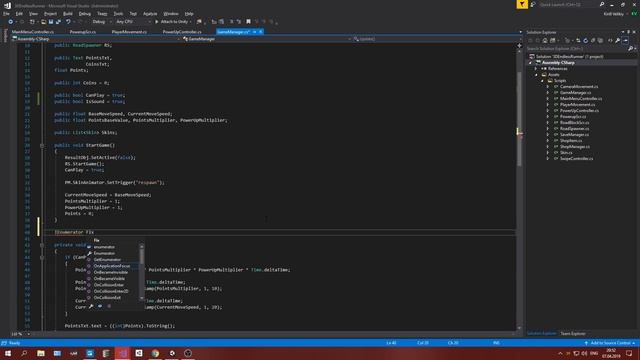
Task: Click the split editor icon above scrollbar
Action: point(519,46)
